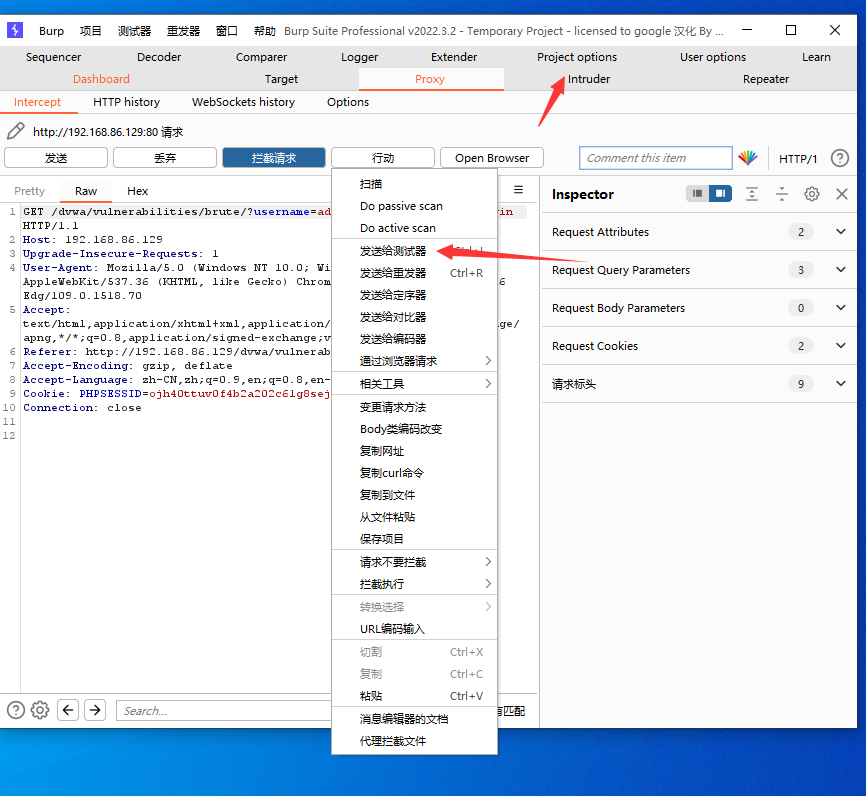Select 发送给对比器 menu item
Screen dimensions: 866x796
click(414, 317)
